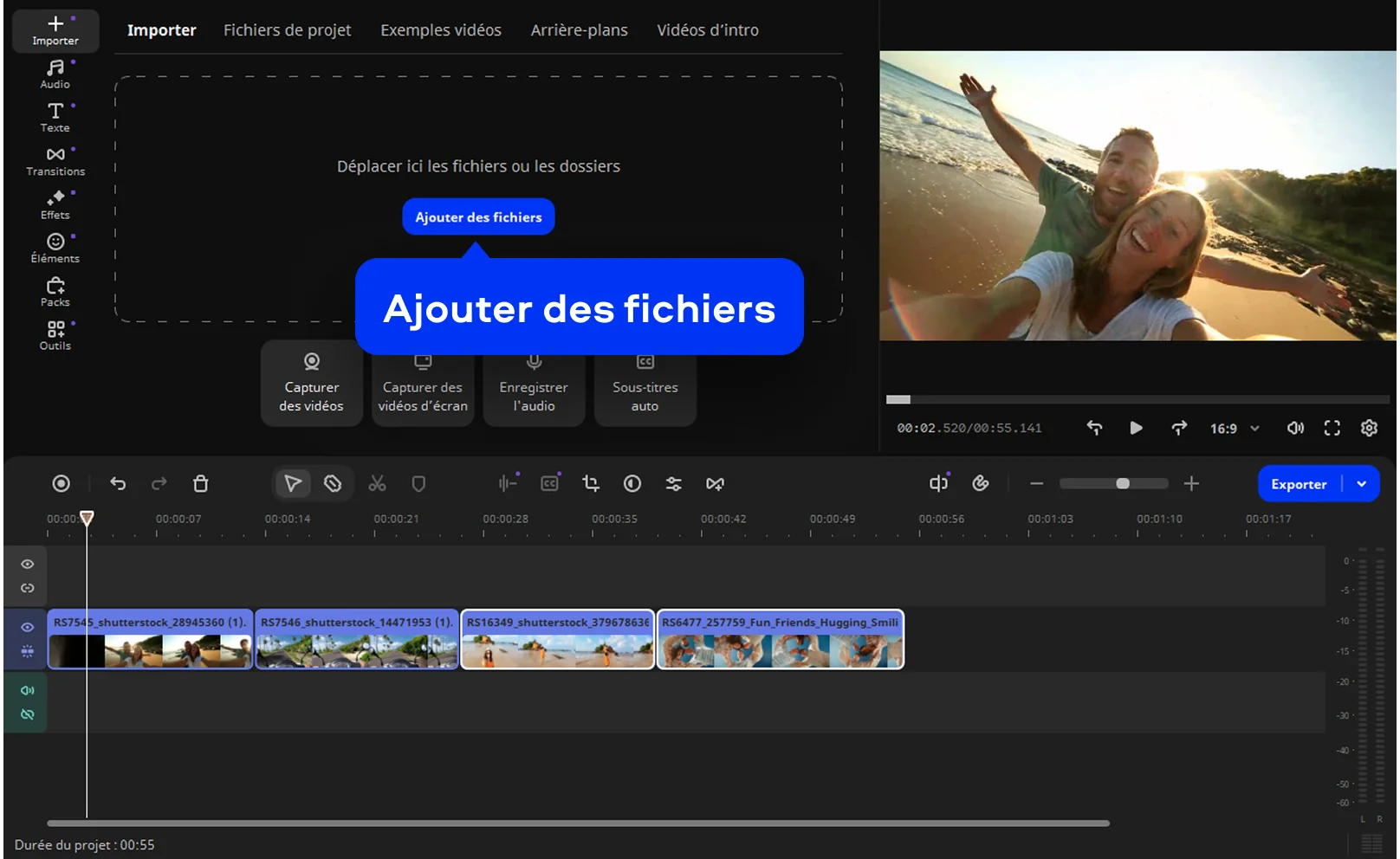
Task: Click the scissors cut tool
Action: click(x=377, y=484)
